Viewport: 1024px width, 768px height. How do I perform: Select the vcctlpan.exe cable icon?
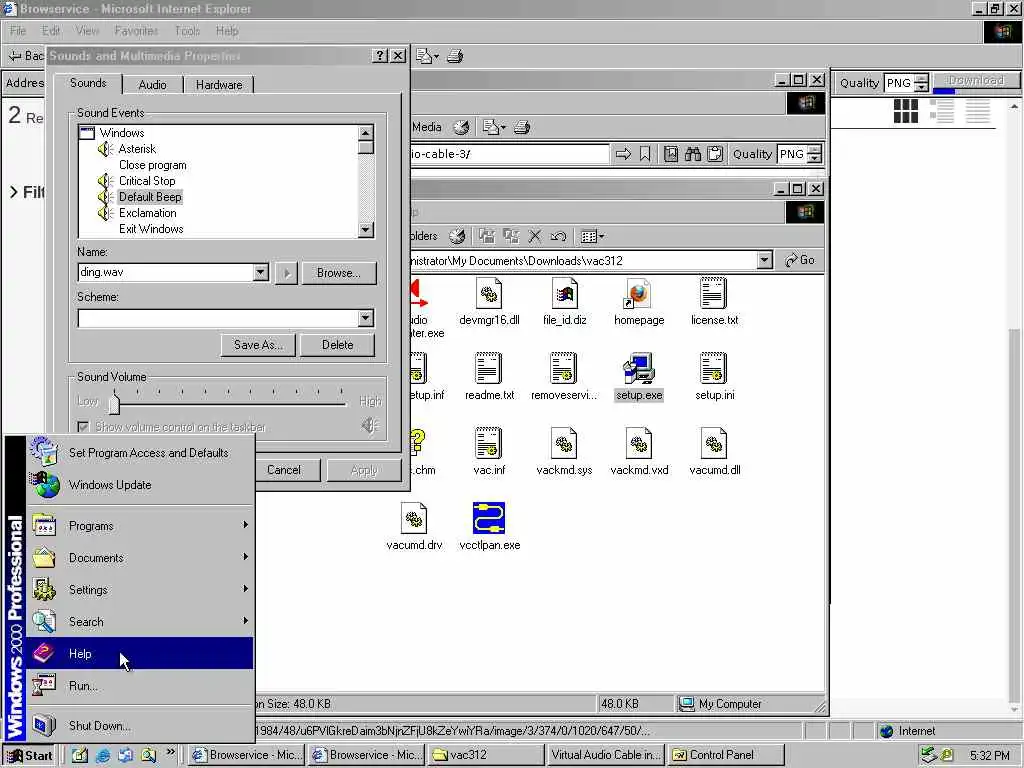(489, 519)
